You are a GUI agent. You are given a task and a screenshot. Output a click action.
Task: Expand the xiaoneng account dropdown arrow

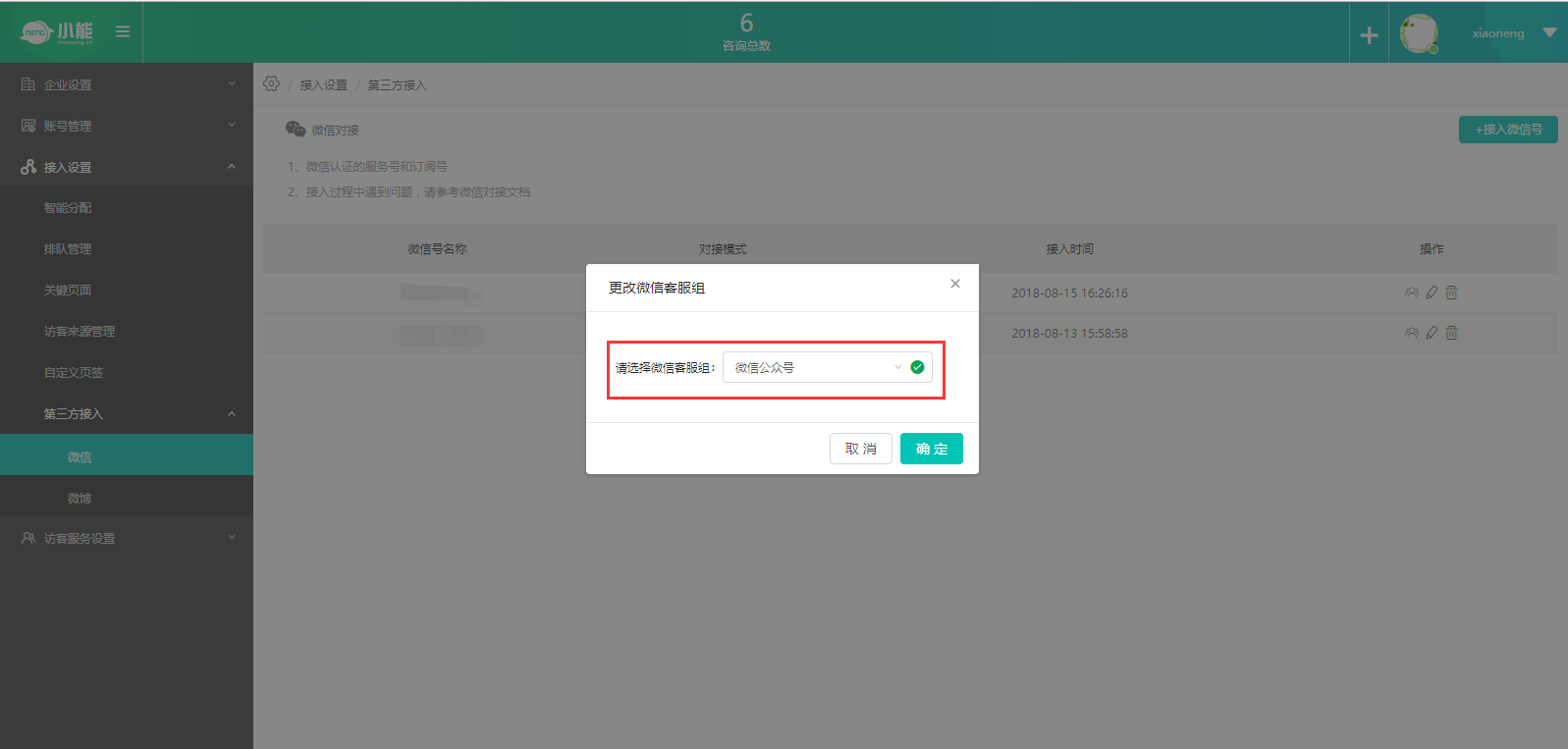[1549, 33]
